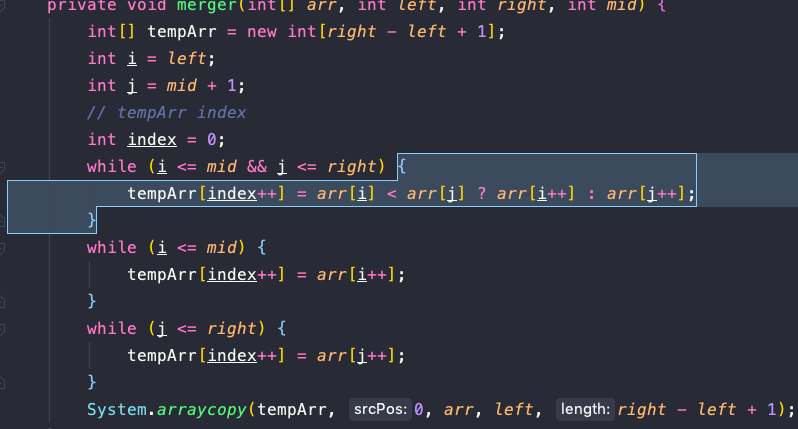
Task: Fold the while (i <= mid && j <= right) loop
Action: (2, 167)
